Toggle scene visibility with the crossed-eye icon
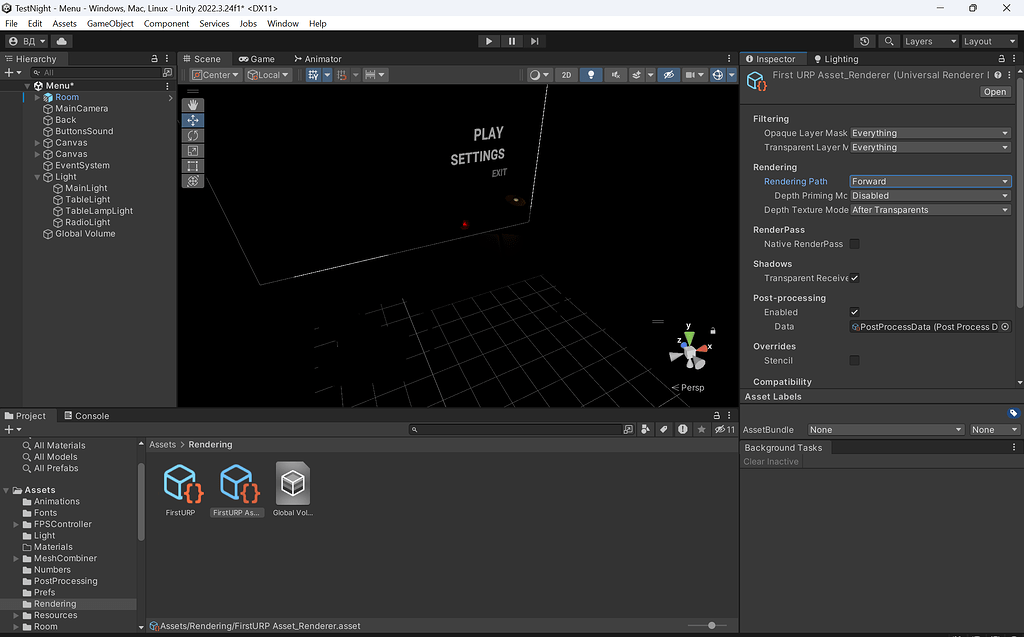 coord(670,74)
